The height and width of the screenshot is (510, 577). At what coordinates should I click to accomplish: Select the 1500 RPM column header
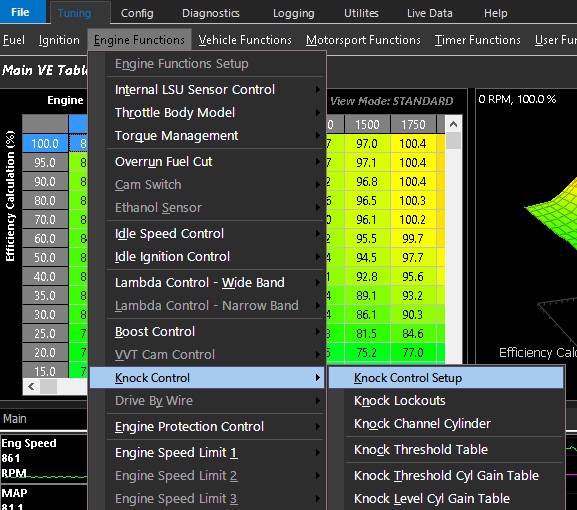(x=367, y=125)
